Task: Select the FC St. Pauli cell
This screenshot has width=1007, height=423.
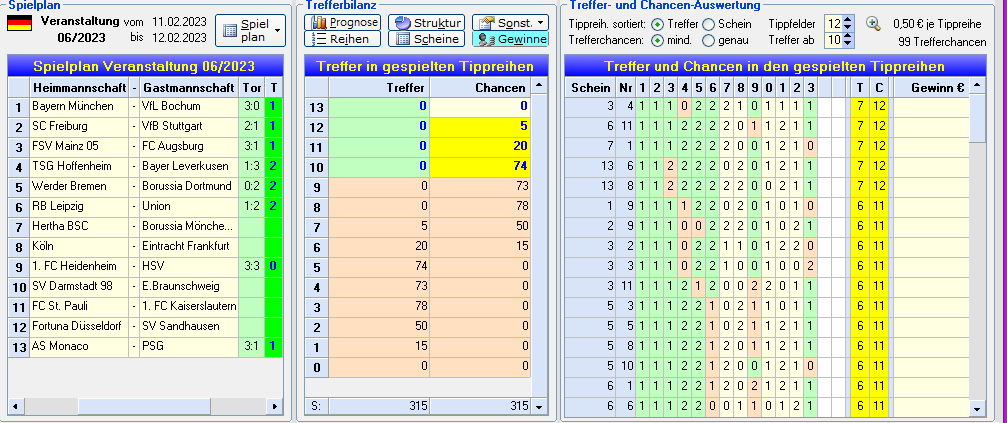Action: pyautogui.click(x=79, y=306)
